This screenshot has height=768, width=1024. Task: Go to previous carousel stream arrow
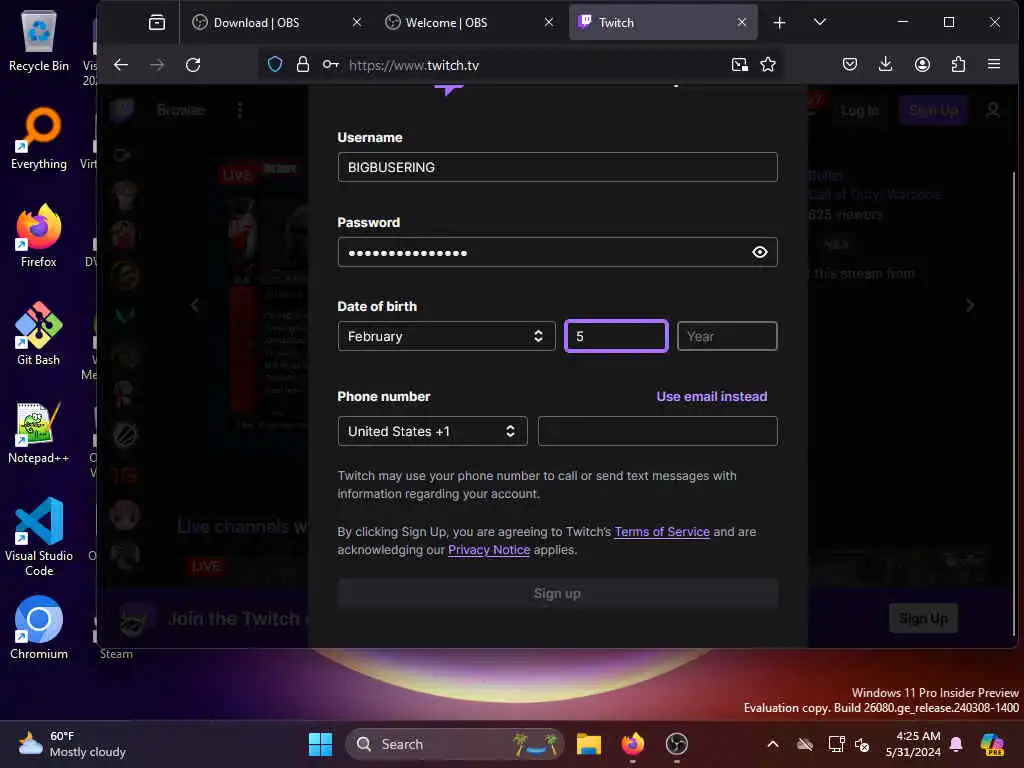tap(195, 305)
